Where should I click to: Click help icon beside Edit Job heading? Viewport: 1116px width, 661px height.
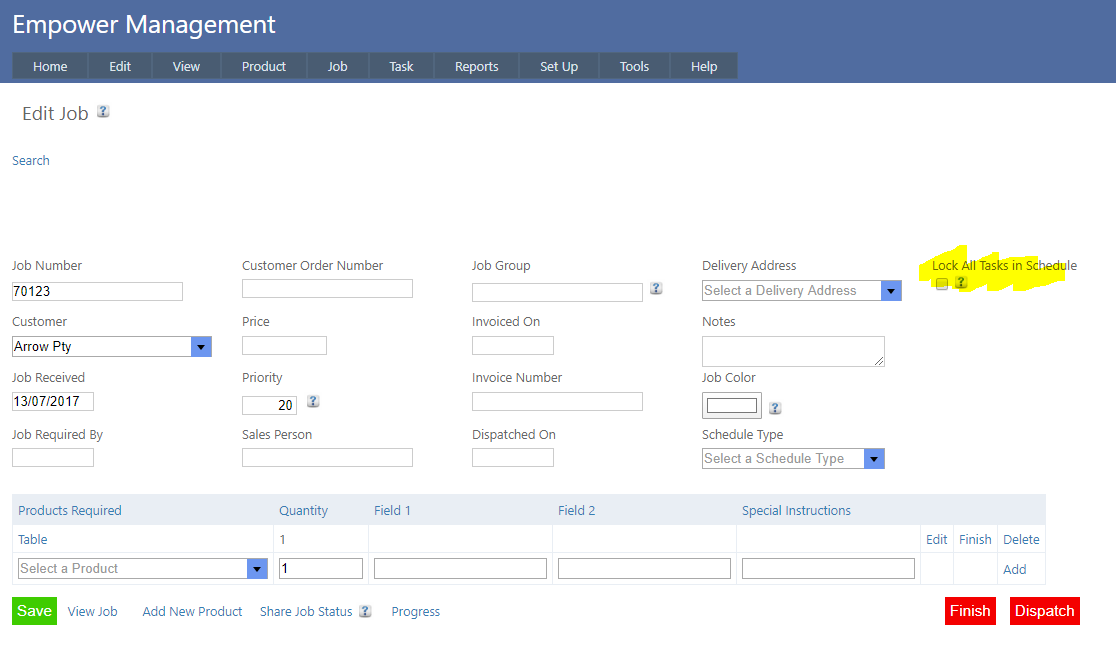[103, 112]
